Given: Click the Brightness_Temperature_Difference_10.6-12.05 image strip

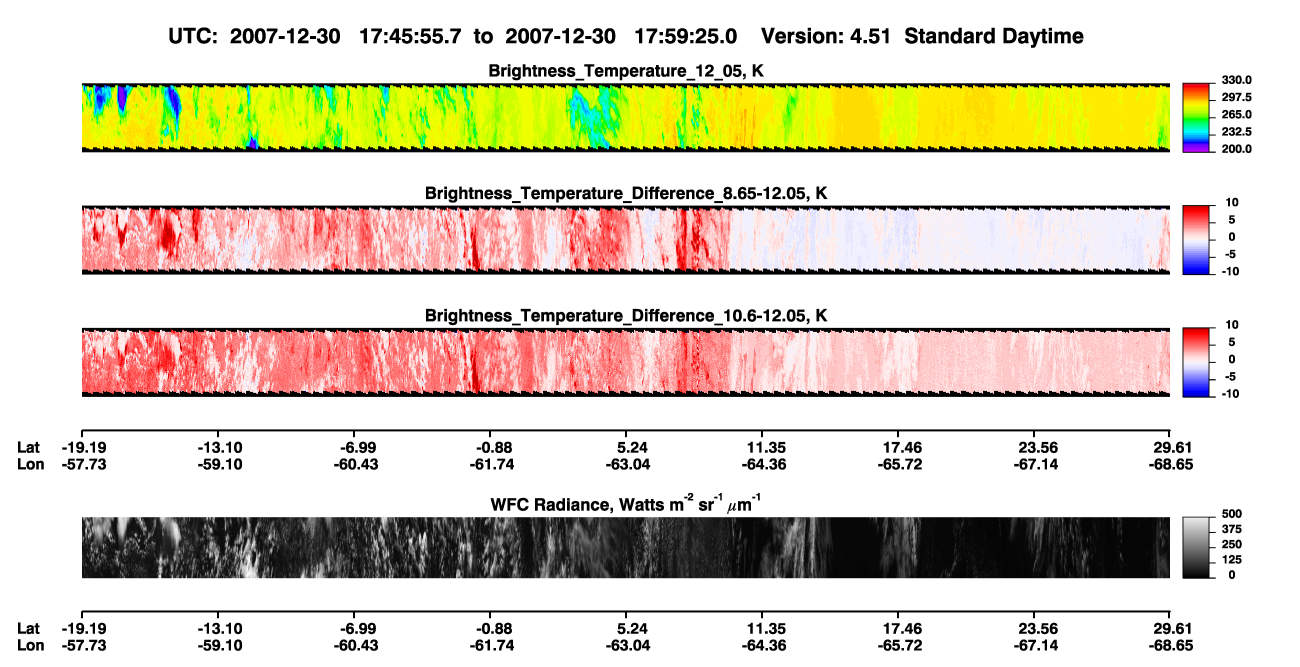Looking at the screenshot, I should click(625, 362).
